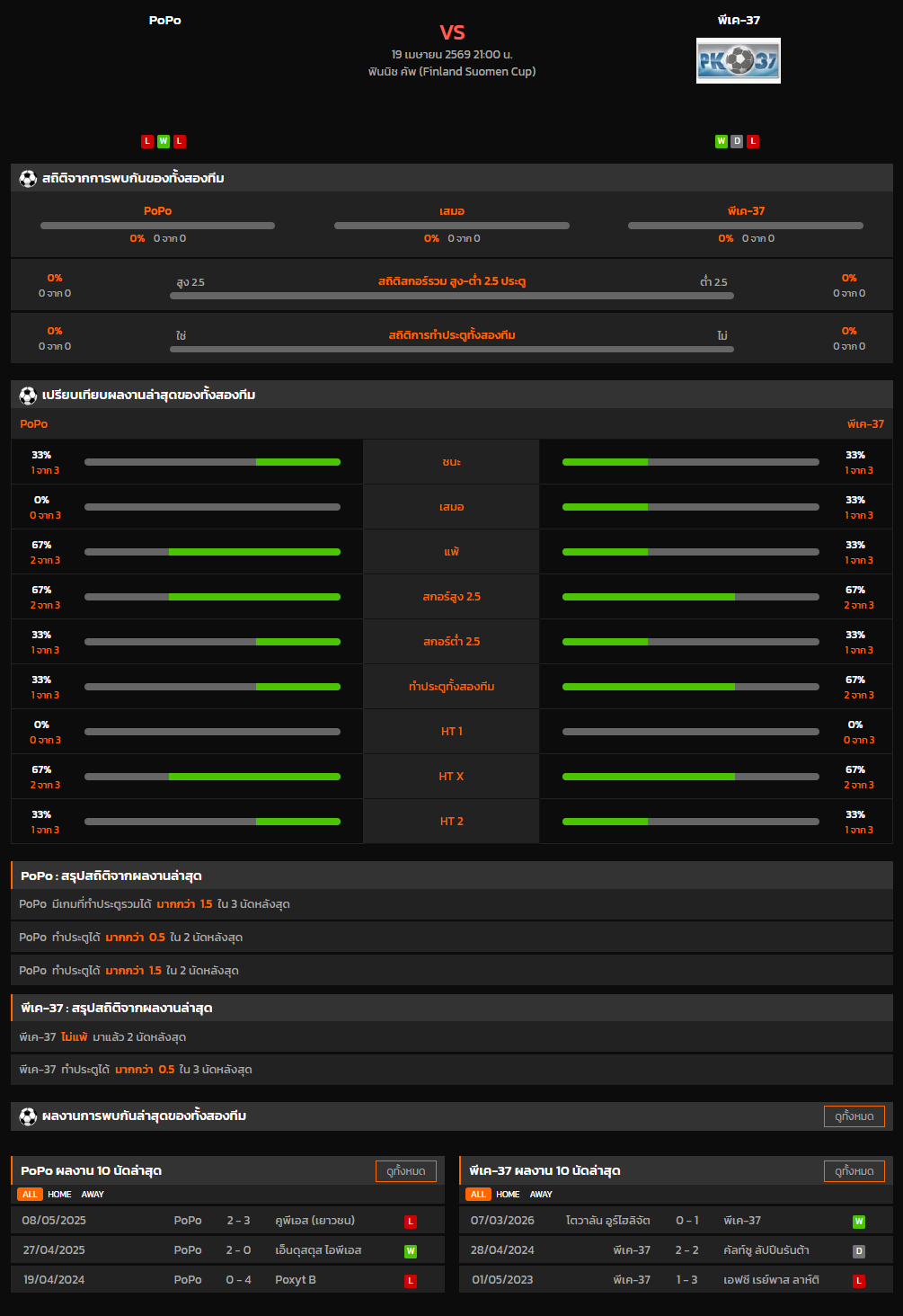This screenshot has width=903, height=1316.
Task: Click the W result badge in the 27/04/2025 row
Action: (410, 1251)
